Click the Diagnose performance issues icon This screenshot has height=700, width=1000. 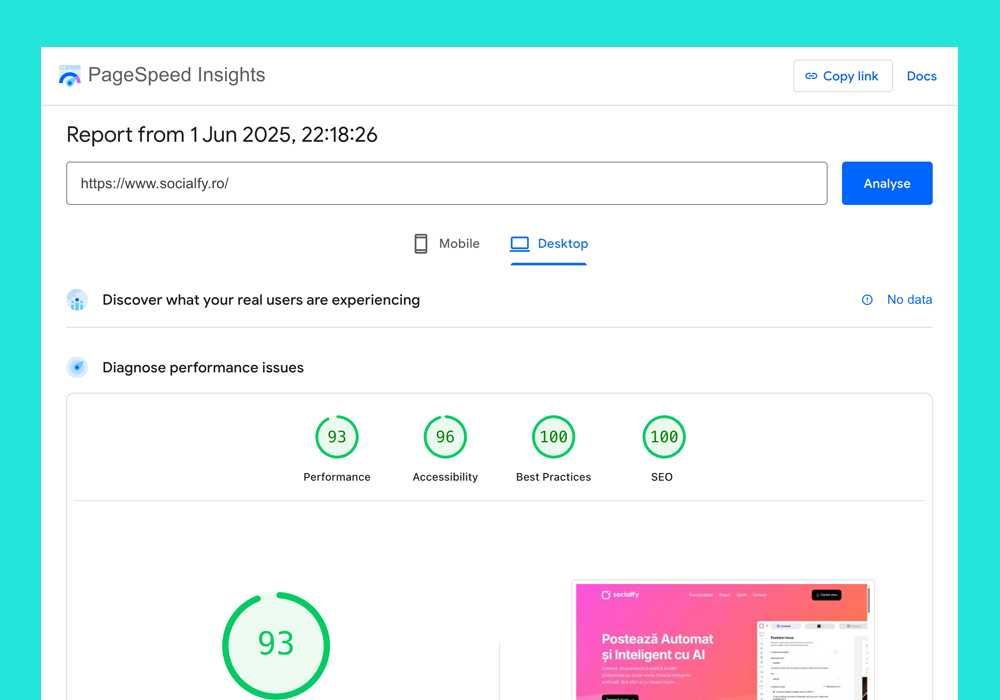click(77, 367)
